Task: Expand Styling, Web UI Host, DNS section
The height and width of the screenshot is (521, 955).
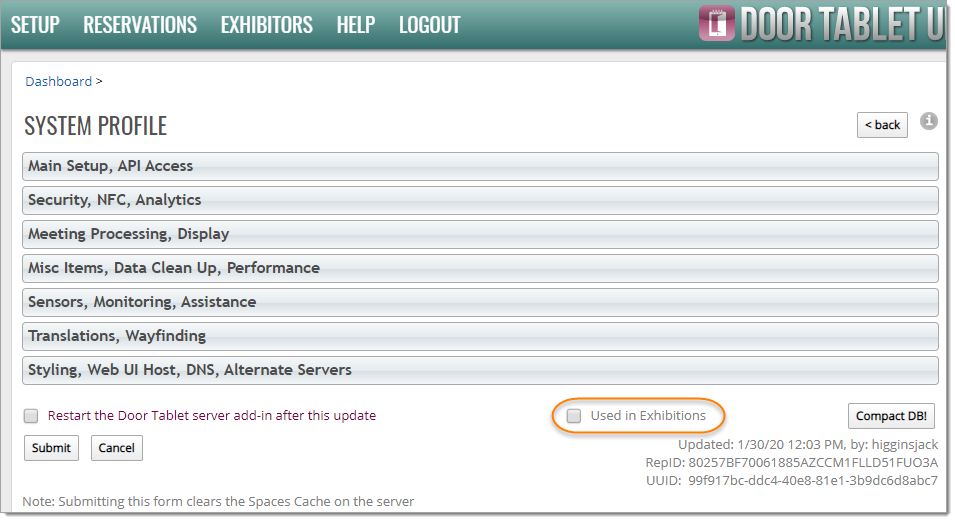Action: pos(480,370)
